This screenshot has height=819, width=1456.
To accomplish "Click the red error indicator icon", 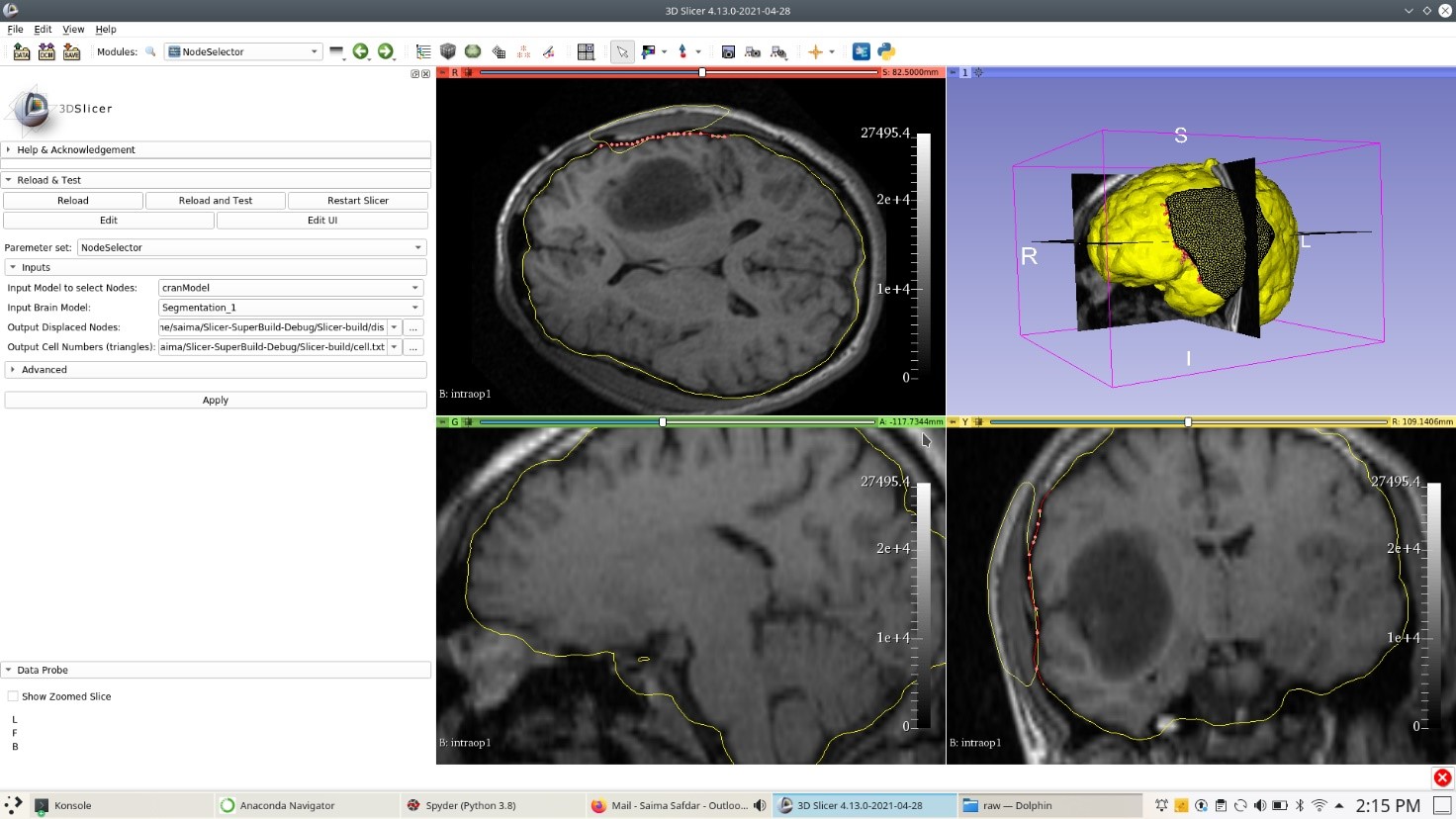I will (x=1442, y=777).
